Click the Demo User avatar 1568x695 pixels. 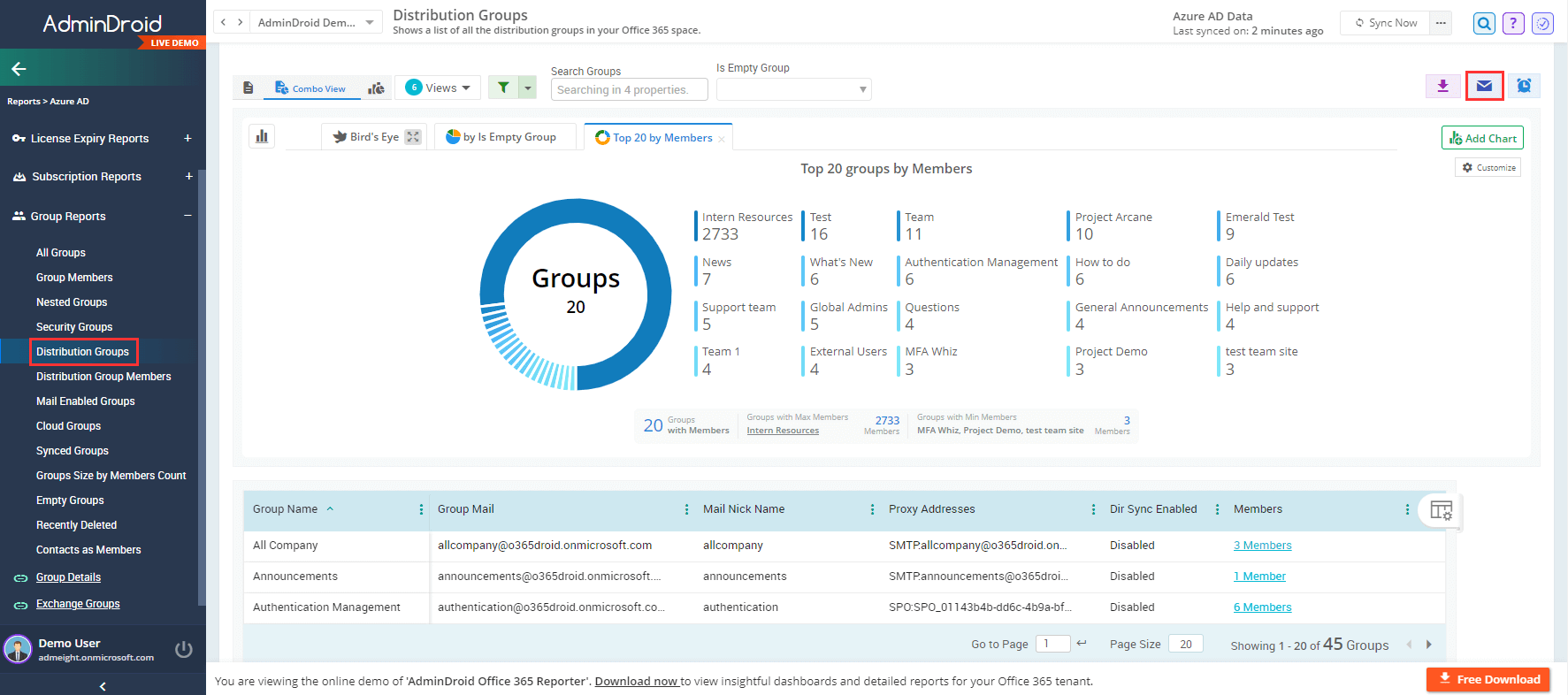pos(18,649)
